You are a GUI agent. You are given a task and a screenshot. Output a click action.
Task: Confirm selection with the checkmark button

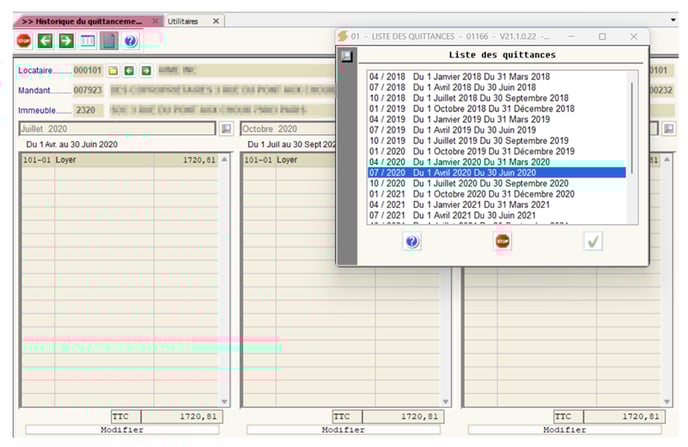click(594, 241)
